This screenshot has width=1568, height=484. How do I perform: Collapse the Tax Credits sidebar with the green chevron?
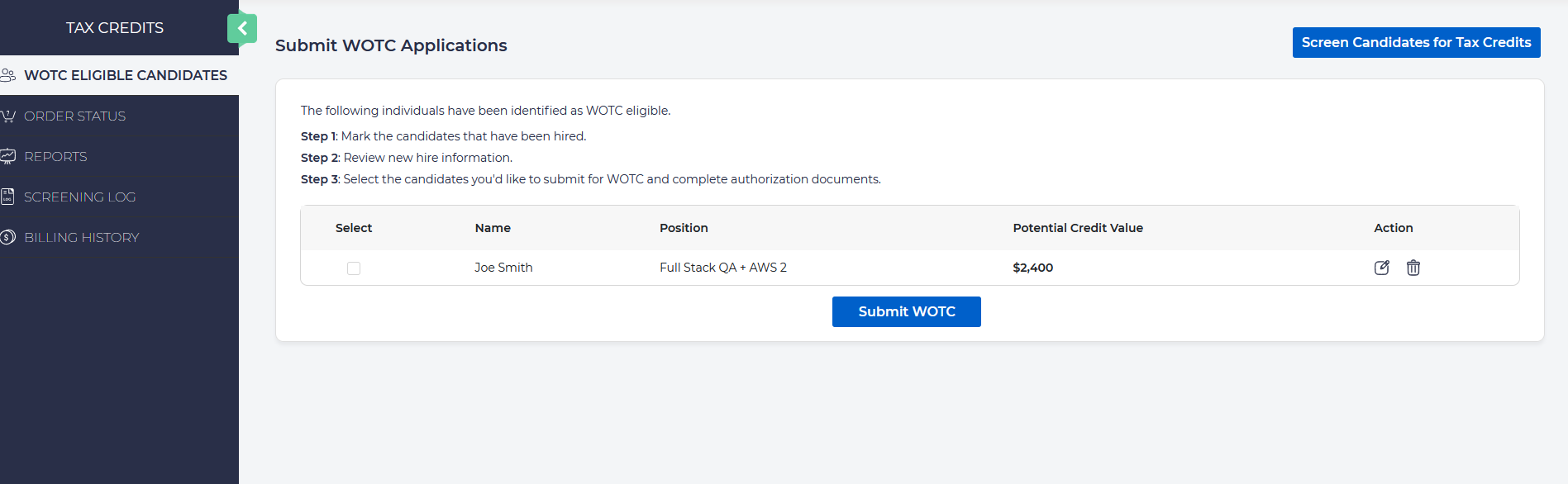(x=242, y=29)
